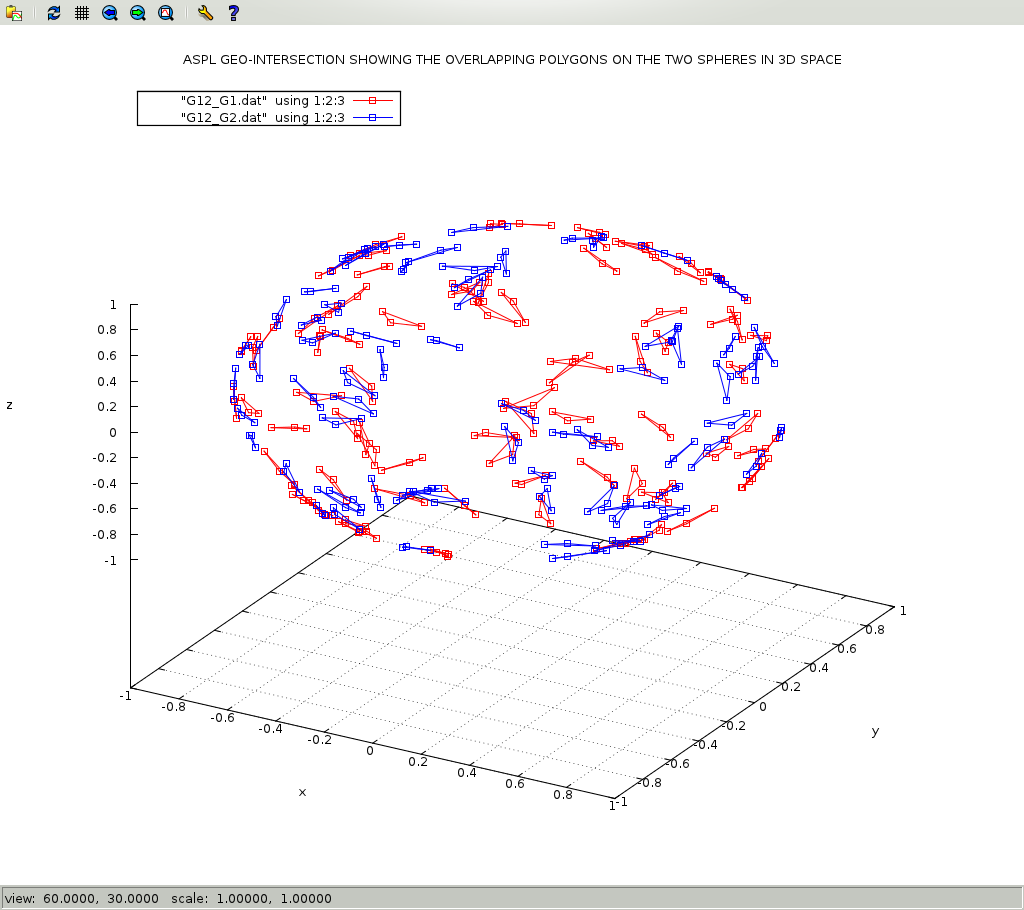Toggle the "G12_G2.dat" legend entry text
The width and height of the screenshot is (1024, 910).
262,117
